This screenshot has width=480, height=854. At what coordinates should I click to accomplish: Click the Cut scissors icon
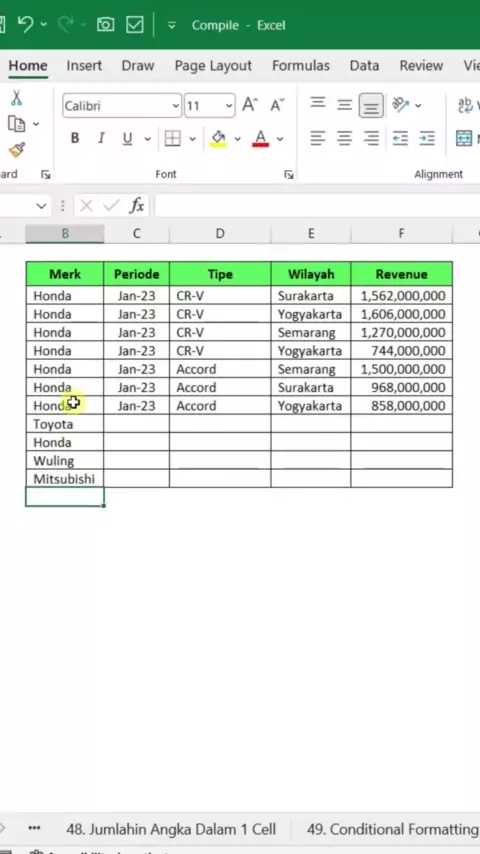pyautogui.click(x=16, y=99)
